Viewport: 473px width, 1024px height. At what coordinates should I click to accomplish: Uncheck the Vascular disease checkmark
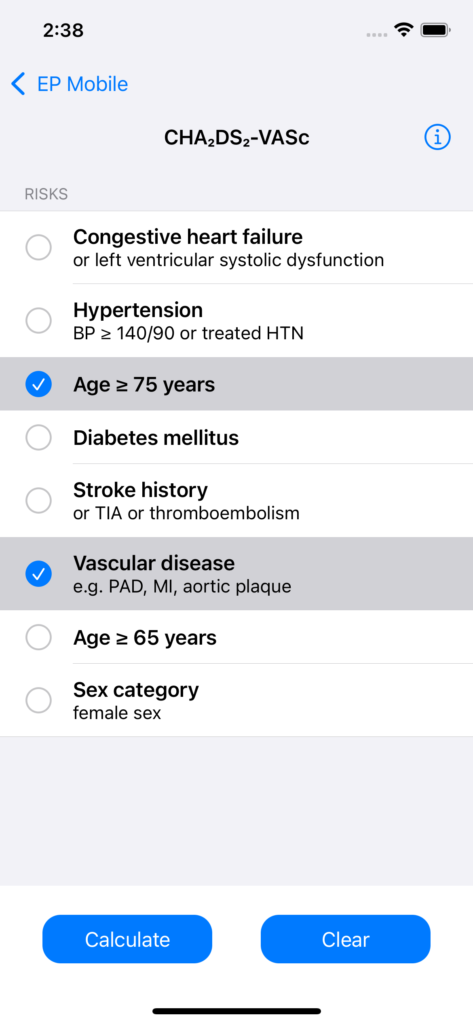point(39,574)
